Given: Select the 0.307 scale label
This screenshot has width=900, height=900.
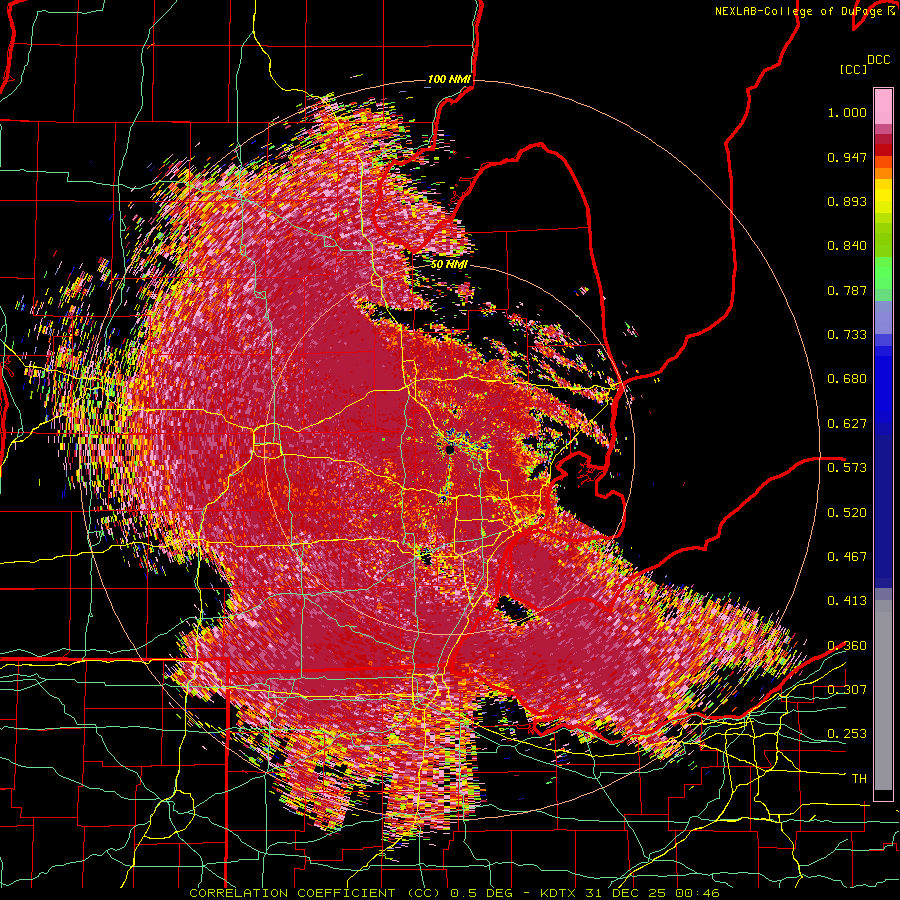Looking at the screenshot, I should [847, 690].
